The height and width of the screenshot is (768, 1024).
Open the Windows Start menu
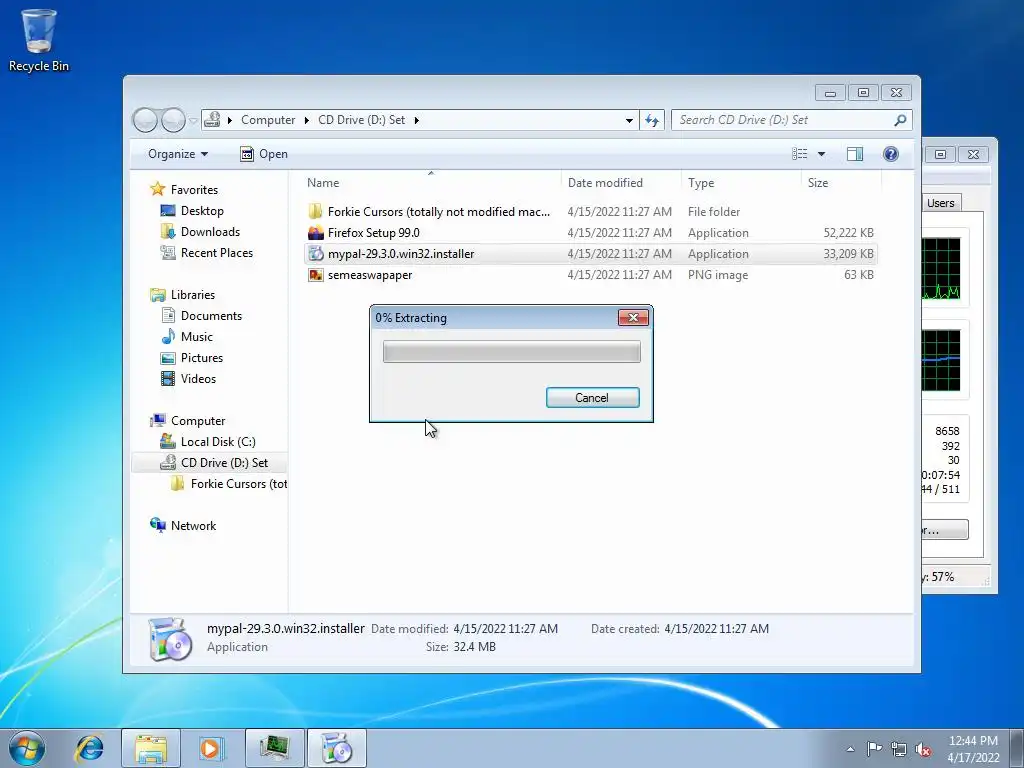coord(27,748)
